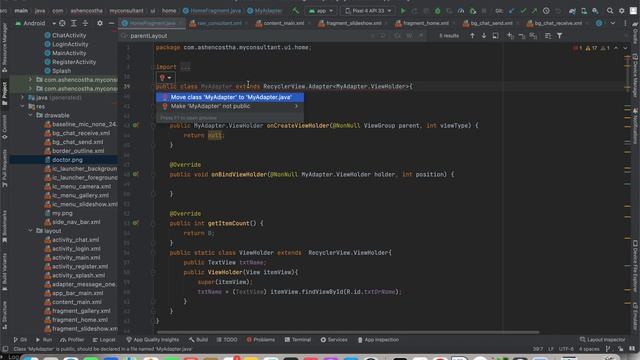The width and height of the screenshot is (640, 360).
Task: Click Git push arrow icon
Action: (533, 11)
